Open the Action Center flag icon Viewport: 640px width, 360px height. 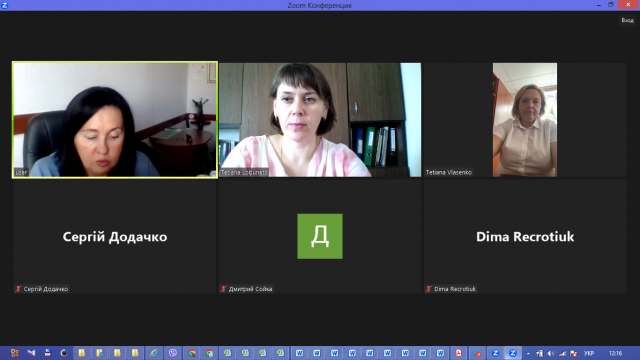[574, 353]
